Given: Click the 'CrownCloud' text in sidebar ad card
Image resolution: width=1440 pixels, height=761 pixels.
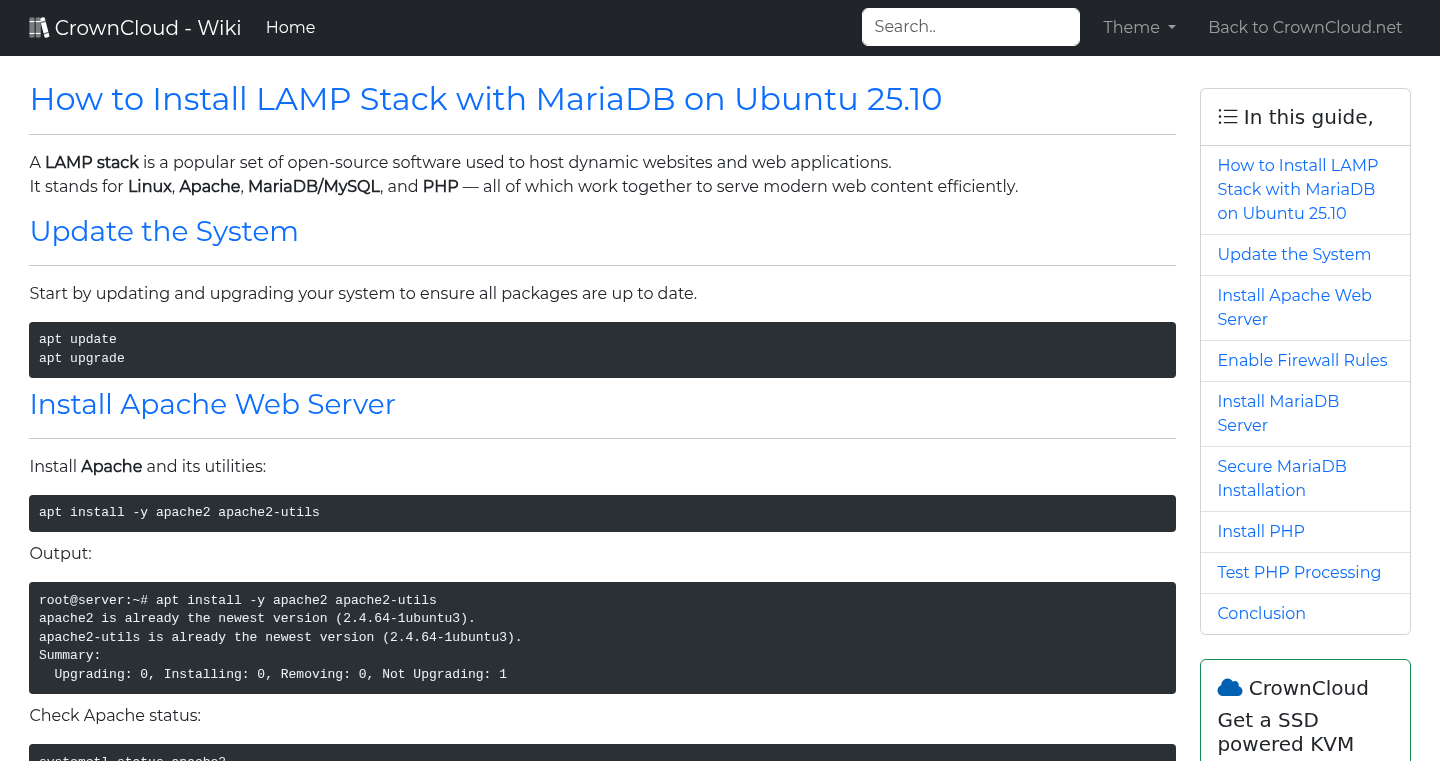Looking at the screenshot, I should coord(1307,688).
